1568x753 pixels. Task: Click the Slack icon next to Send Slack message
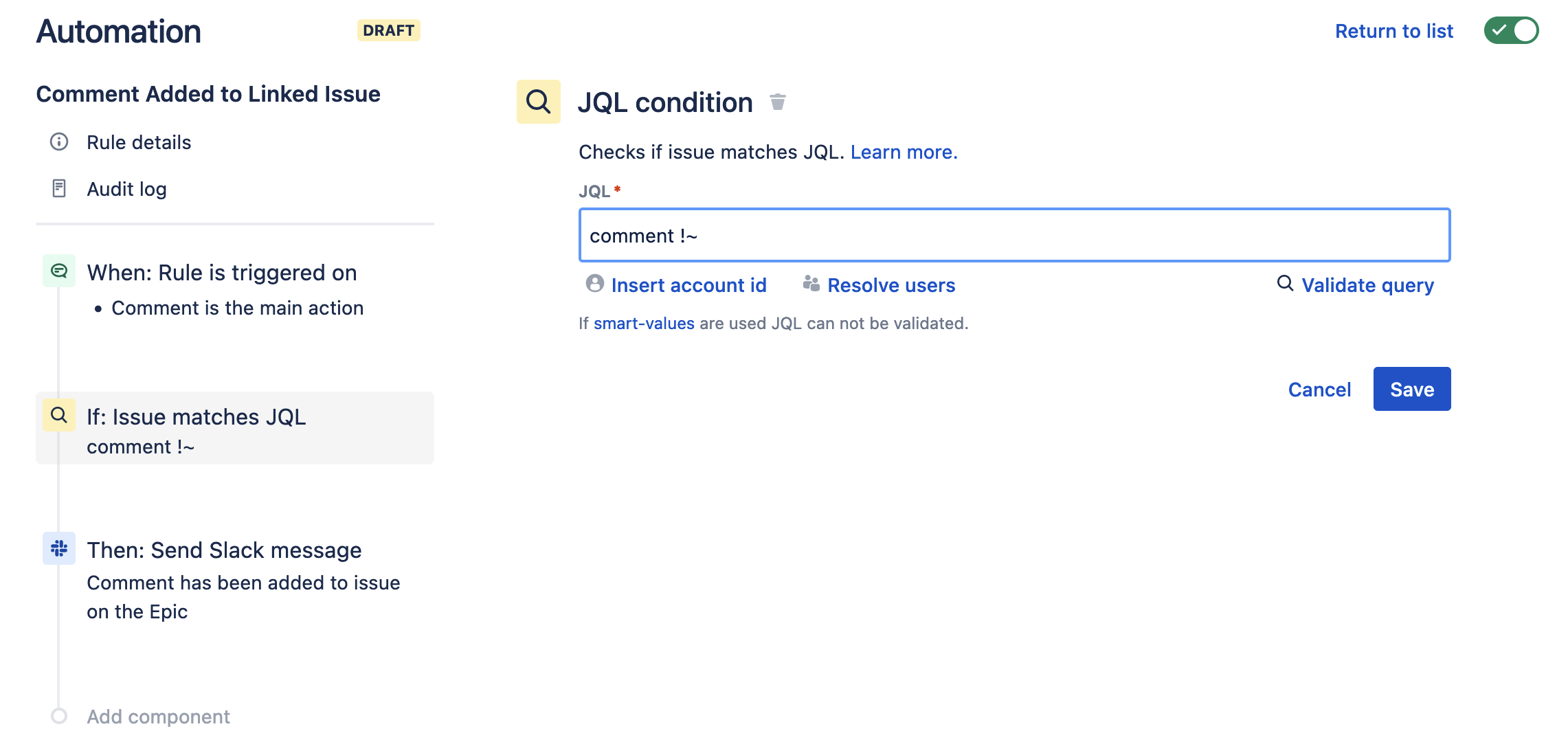tap(59, 549)
